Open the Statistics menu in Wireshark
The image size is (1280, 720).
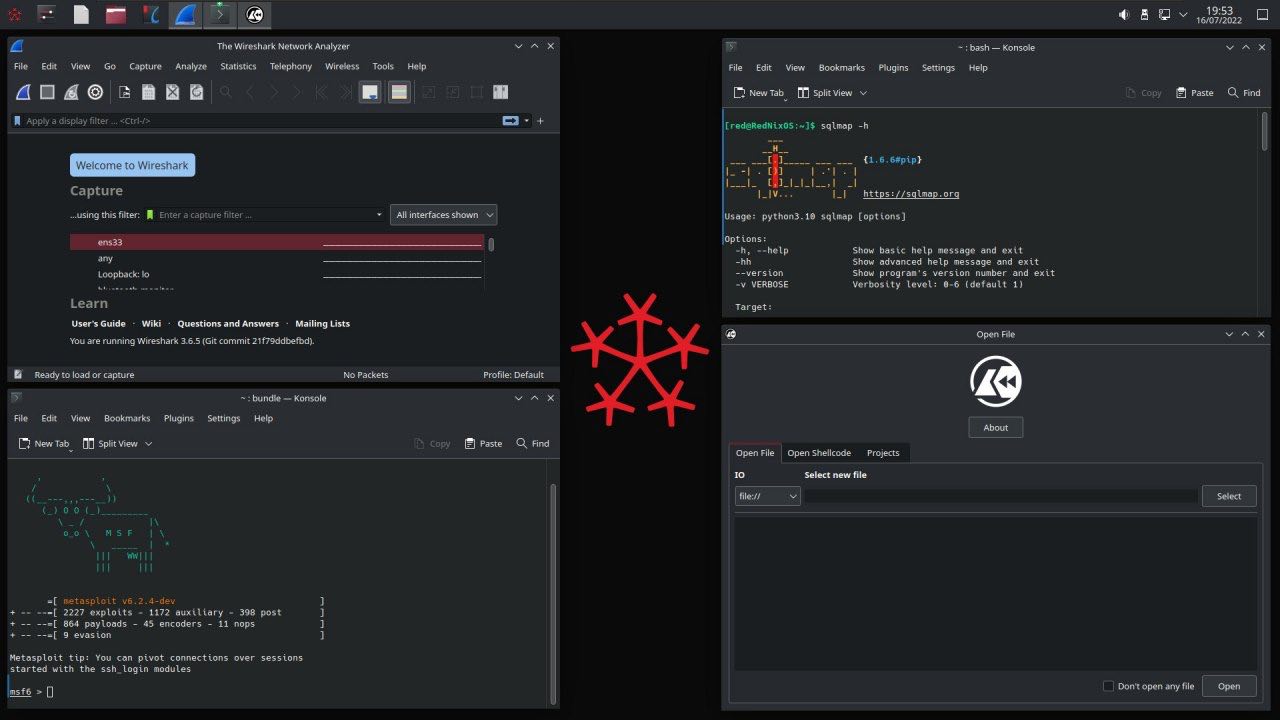tap(238, 66)
